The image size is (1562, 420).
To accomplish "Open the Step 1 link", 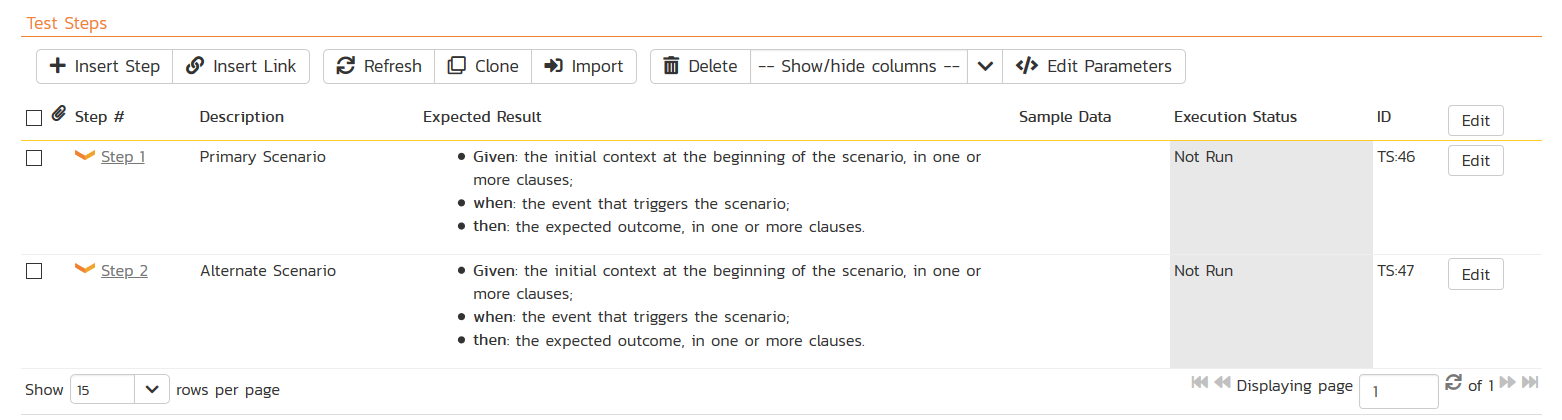I will click(123, 157).
